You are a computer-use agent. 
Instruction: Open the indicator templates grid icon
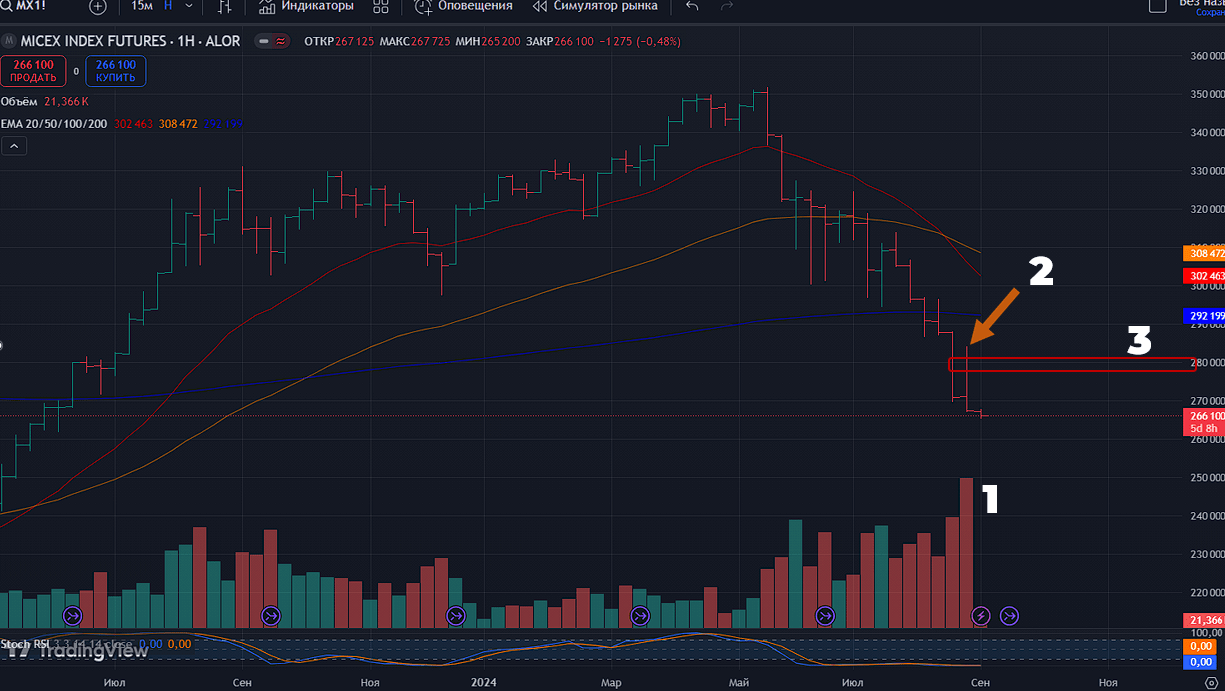coord(380,6)
